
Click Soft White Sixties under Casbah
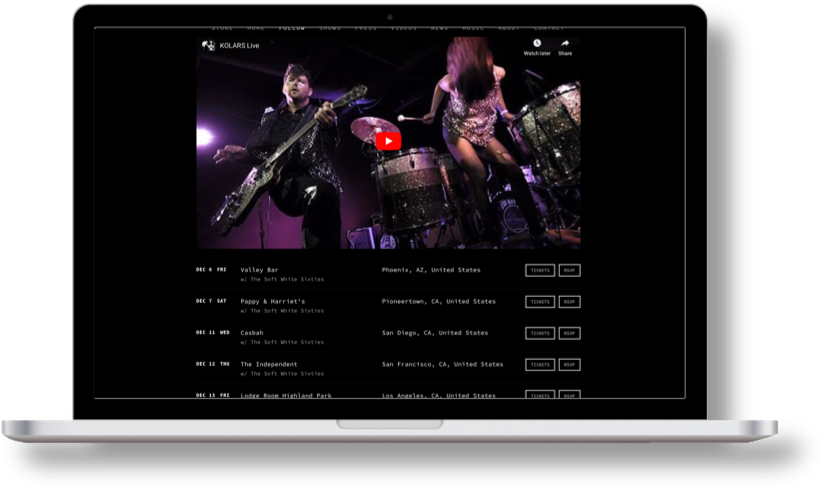point(282,343)
